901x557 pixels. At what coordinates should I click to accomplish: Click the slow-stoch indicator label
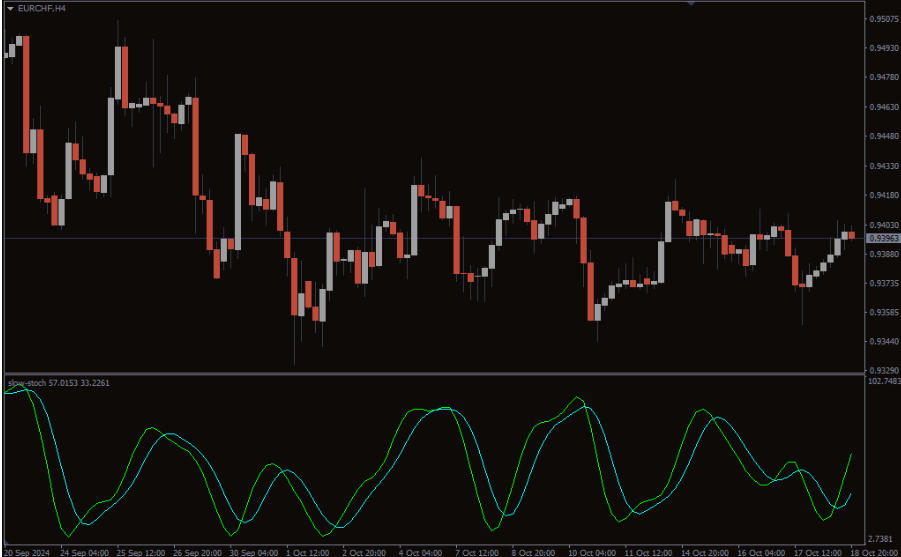click(58, 382)
